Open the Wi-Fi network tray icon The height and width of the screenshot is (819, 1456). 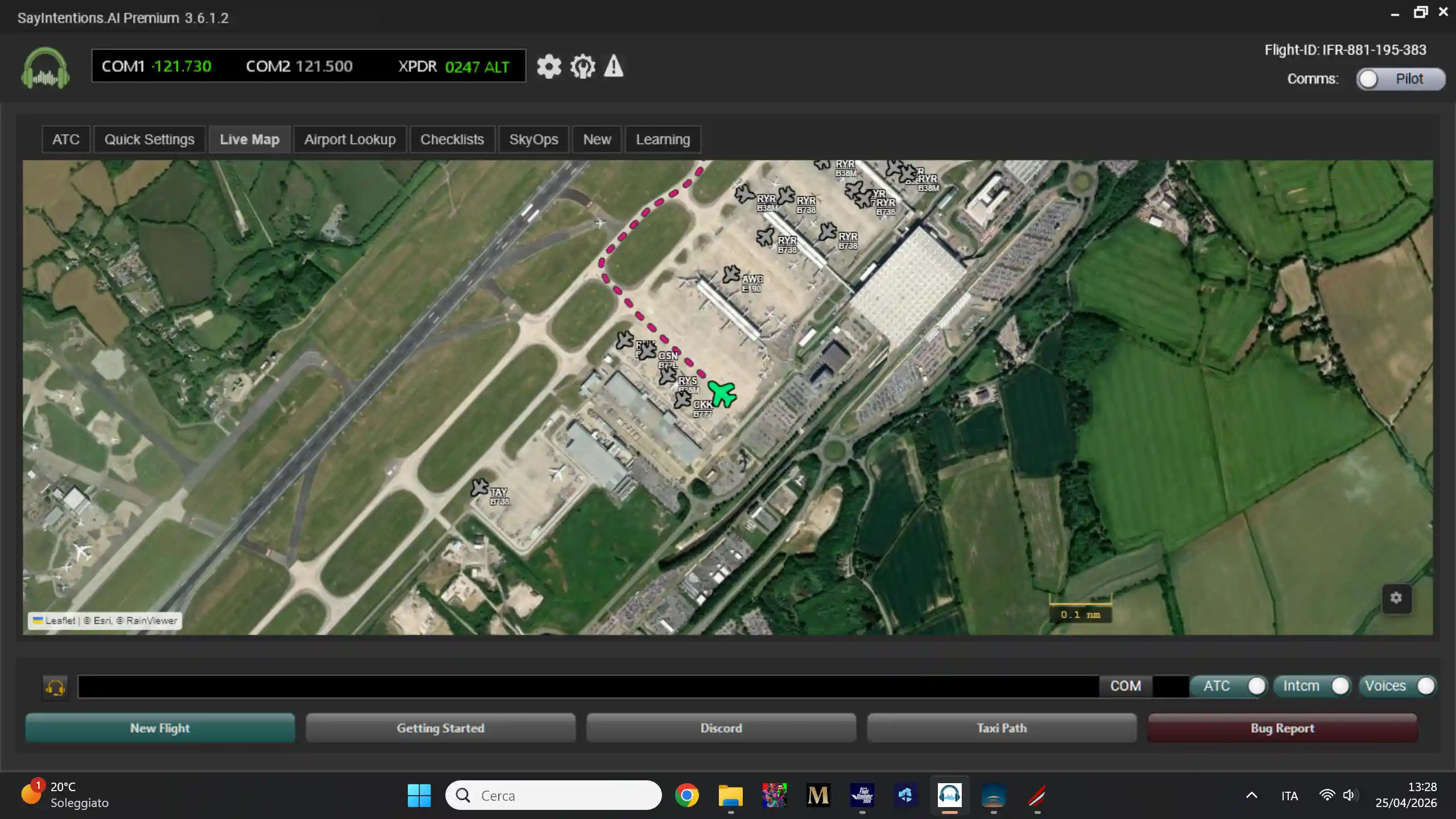click(1327, 795)
